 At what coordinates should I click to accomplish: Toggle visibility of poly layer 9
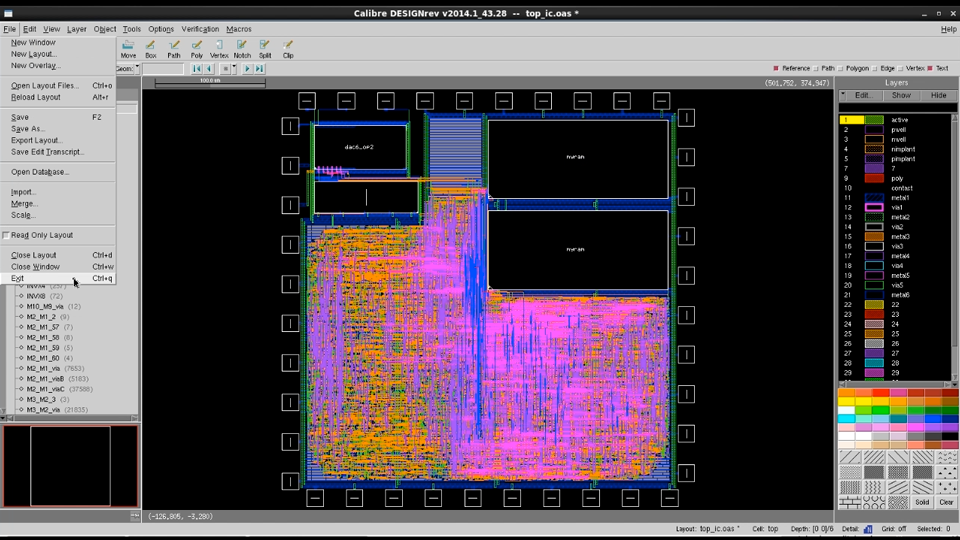[x=874, y=178]
